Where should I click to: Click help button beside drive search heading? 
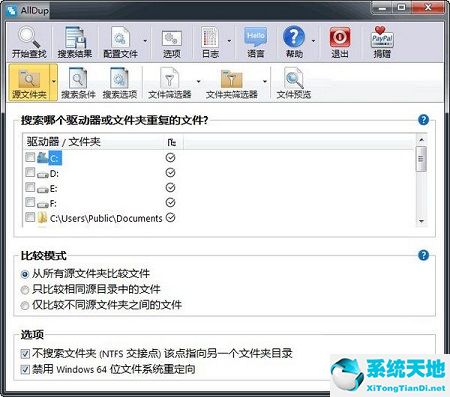pos(423,119)
